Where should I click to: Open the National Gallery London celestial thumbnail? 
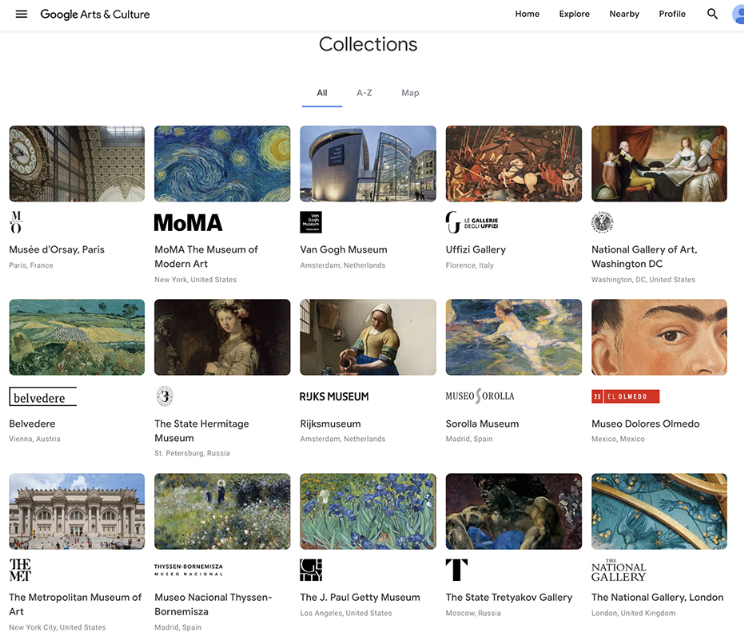[659, 512]
